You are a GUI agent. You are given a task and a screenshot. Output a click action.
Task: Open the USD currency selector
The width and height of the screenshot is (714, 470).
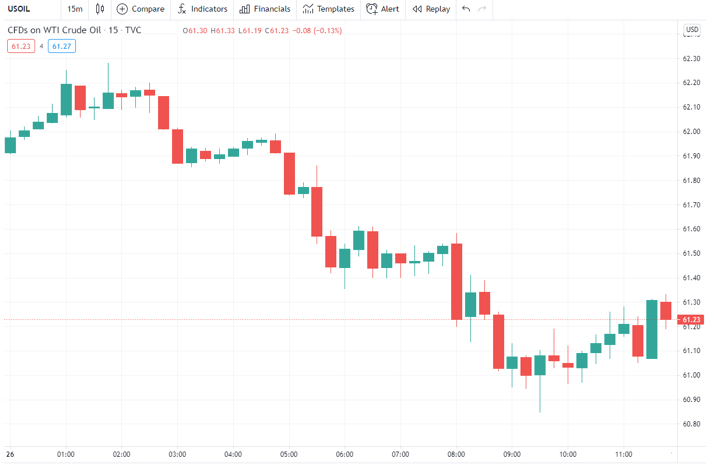click(691, 30)
